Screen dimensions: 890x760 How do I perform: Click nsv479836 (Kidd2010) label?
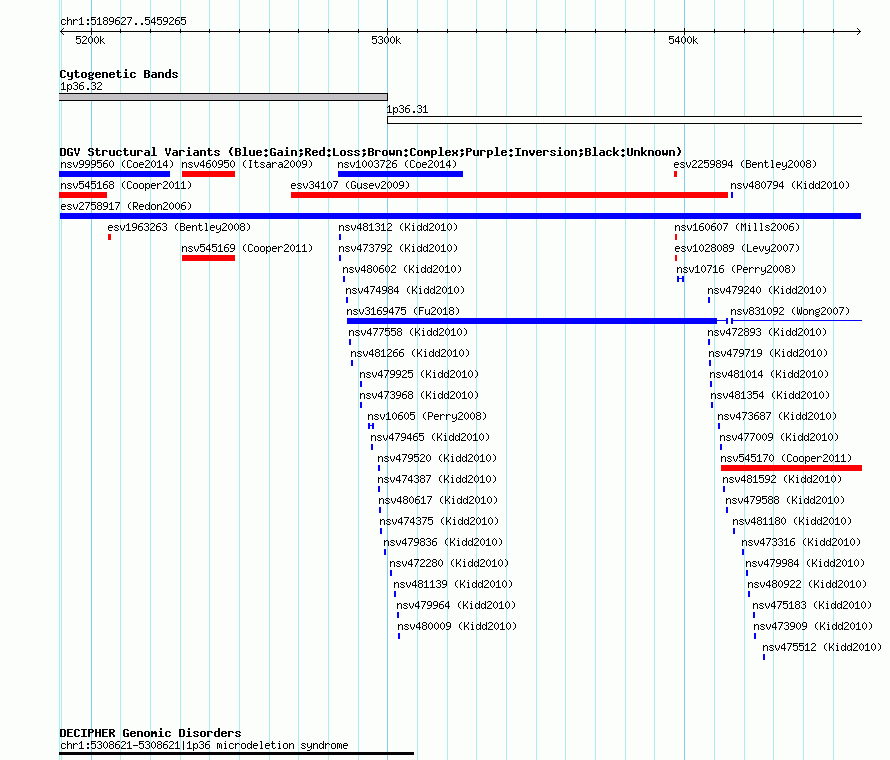pyautogui.click(x=443, y=542)
